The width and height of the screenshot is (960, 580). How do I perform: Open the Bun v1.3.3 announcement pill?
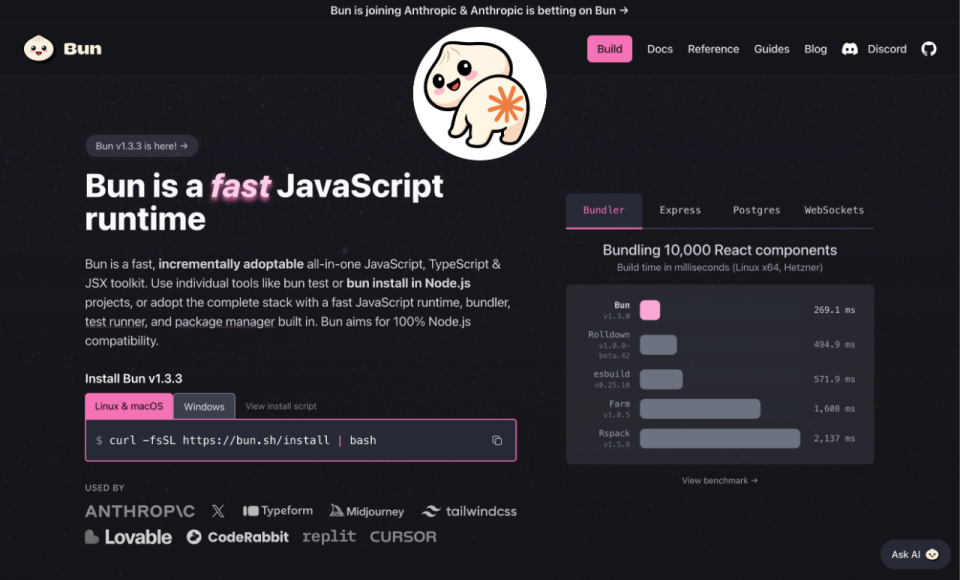142,146
